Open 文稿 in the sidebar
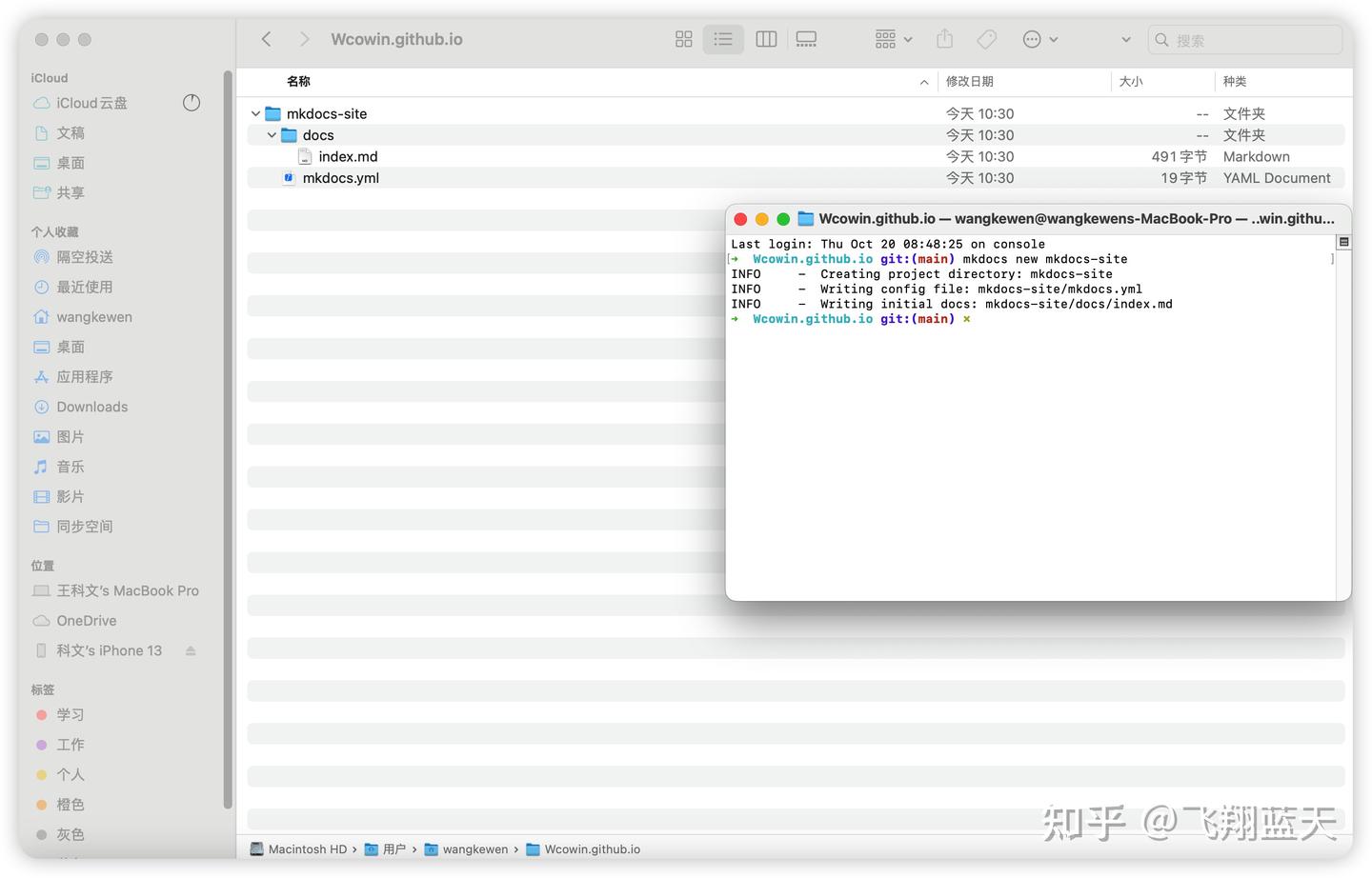 pos(71,133)
